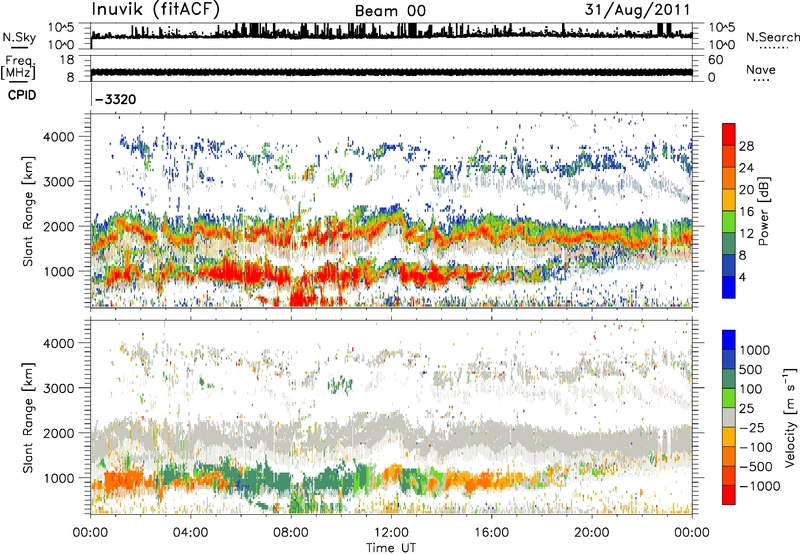Click the '12' label on the Power color bar

pyautogui.click(x=746, y=233)
